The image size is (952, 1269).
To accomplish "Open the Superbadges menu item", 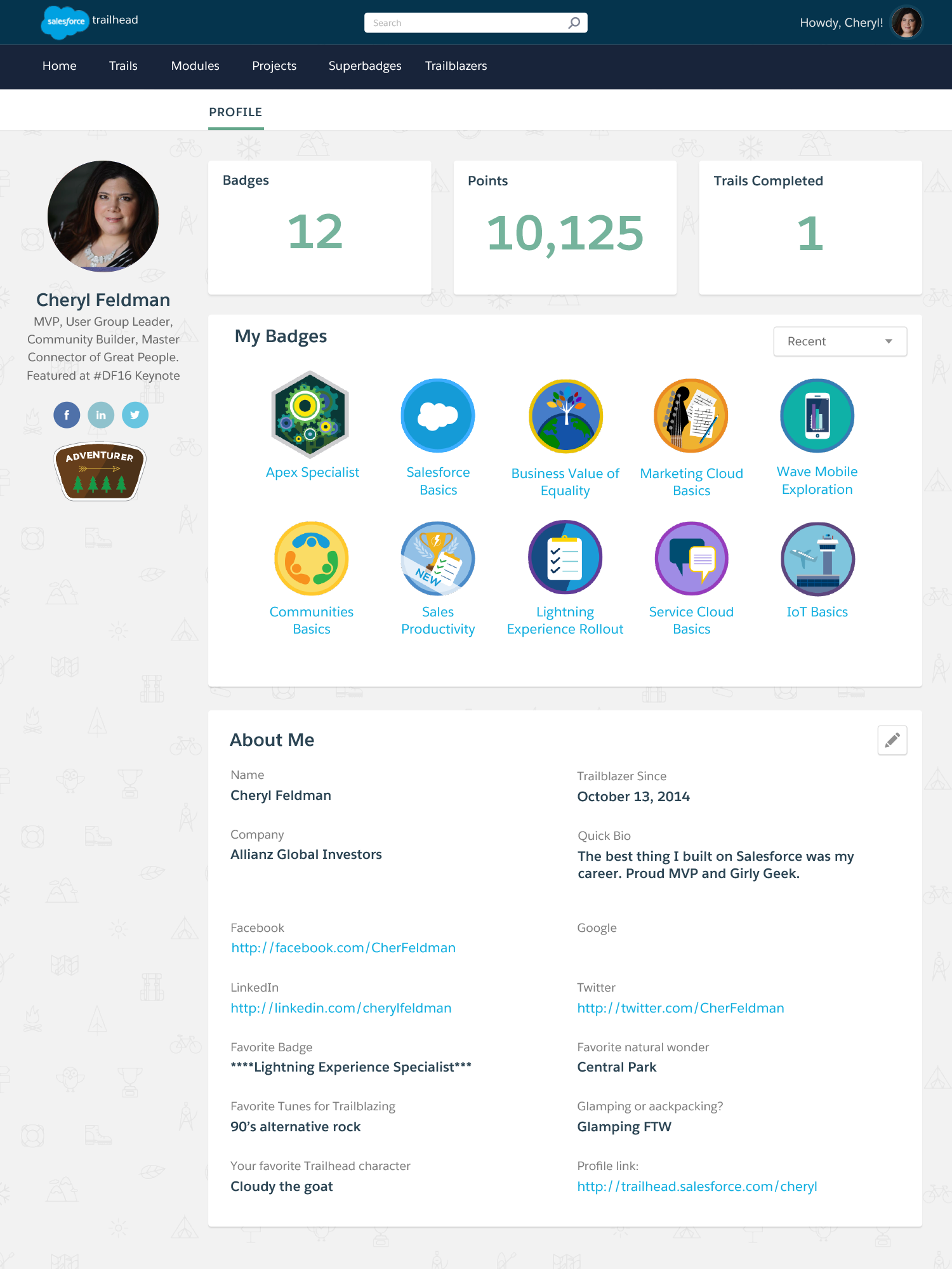I will click(x=365, y=66).
